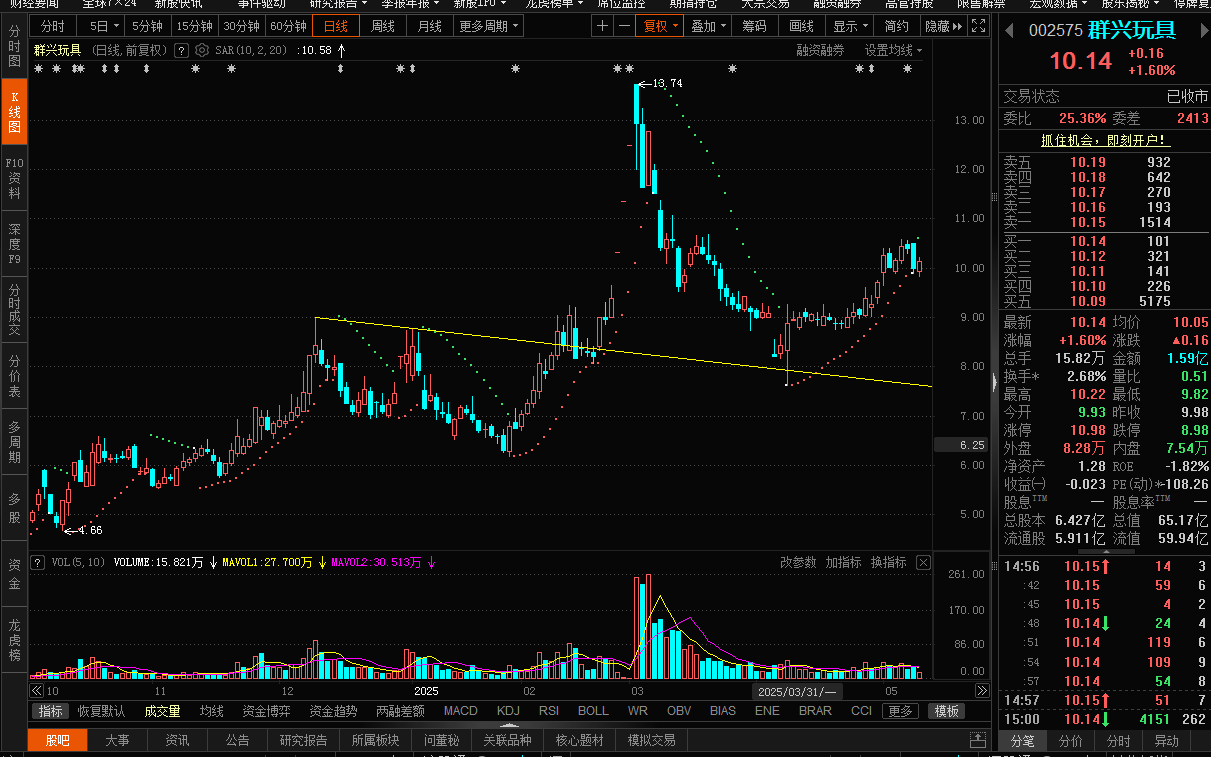The image size is (1211, 757).
Task: Select K线图 in the left sidebar
Action: [14, 113]
